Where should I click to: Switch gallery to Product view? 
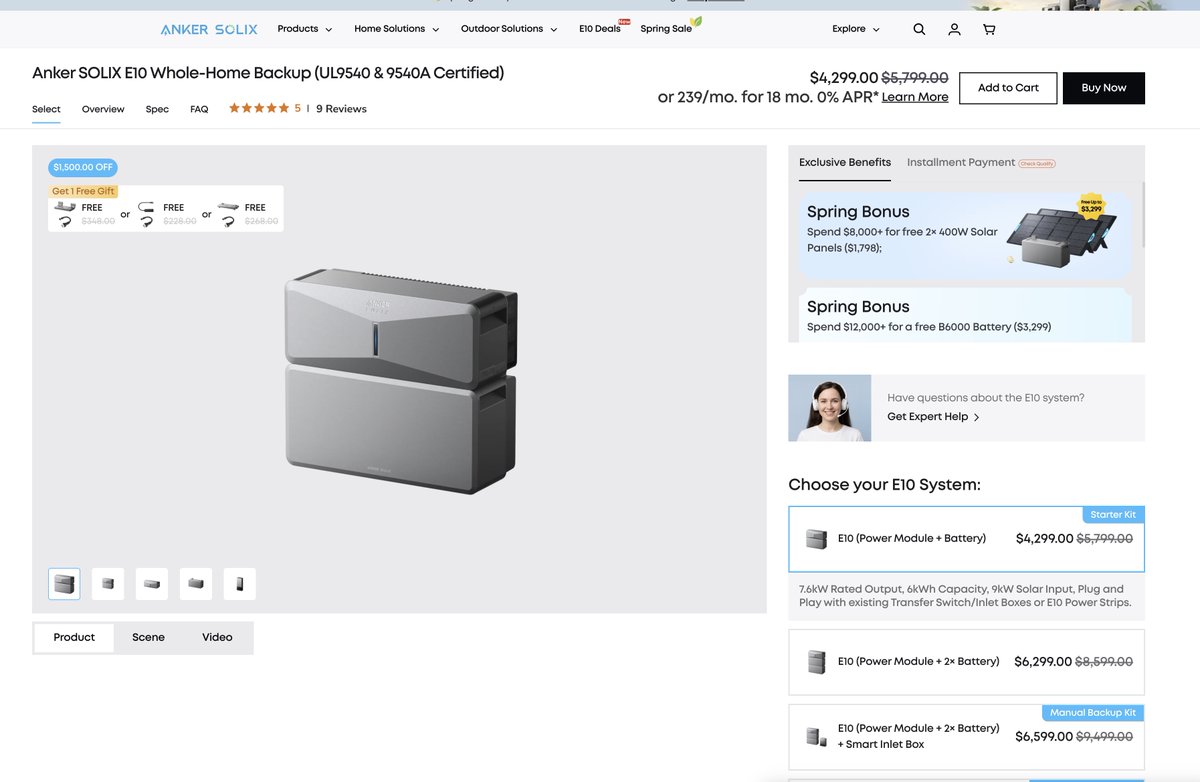74,637
